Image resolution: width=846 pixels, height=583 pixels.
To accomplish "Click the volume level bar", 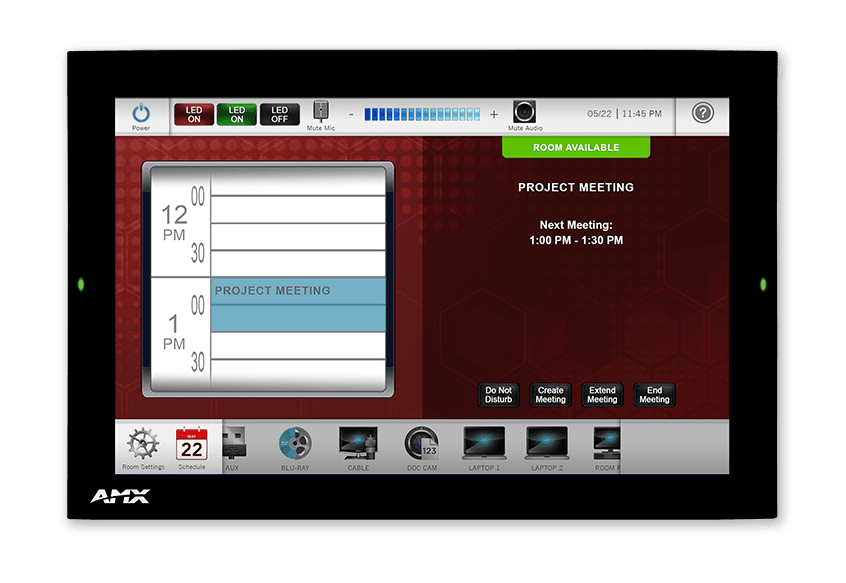I will [422, 114].
